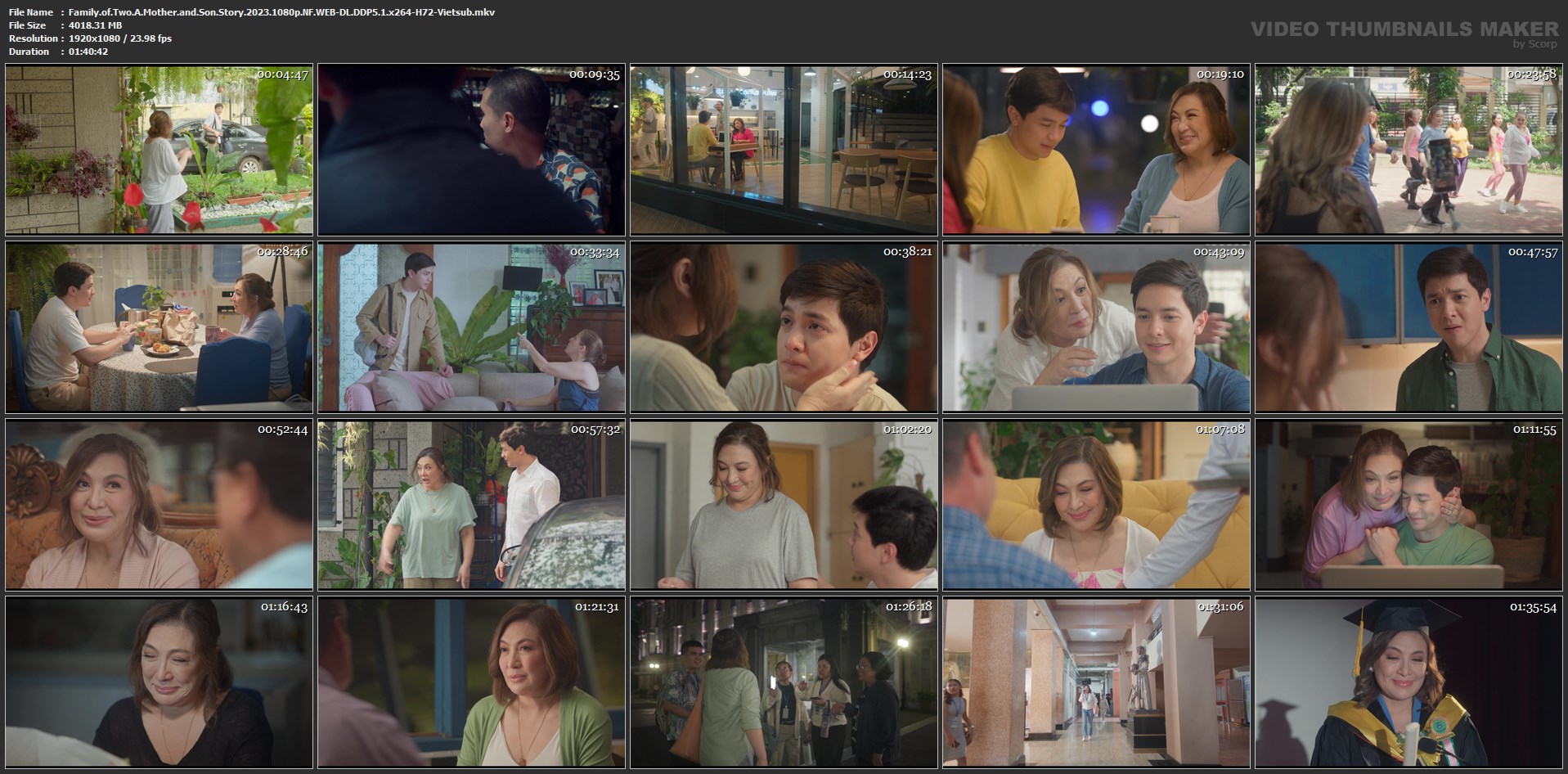Select the thumbnail stamped 00:04:47
Viewport: 1568px width, 774px height.
pos(159,151)
